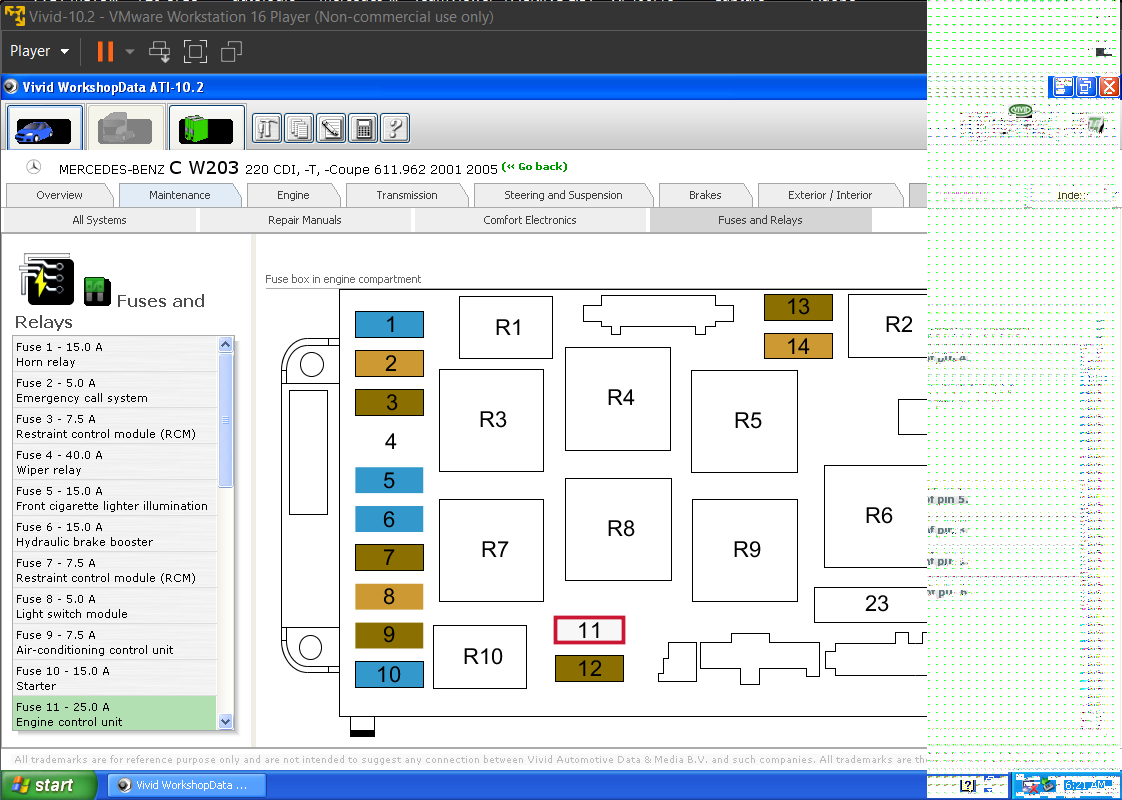The image size is (1122, 800).
Task: Select the blue passenger car icon
Action: coord(44,129)
